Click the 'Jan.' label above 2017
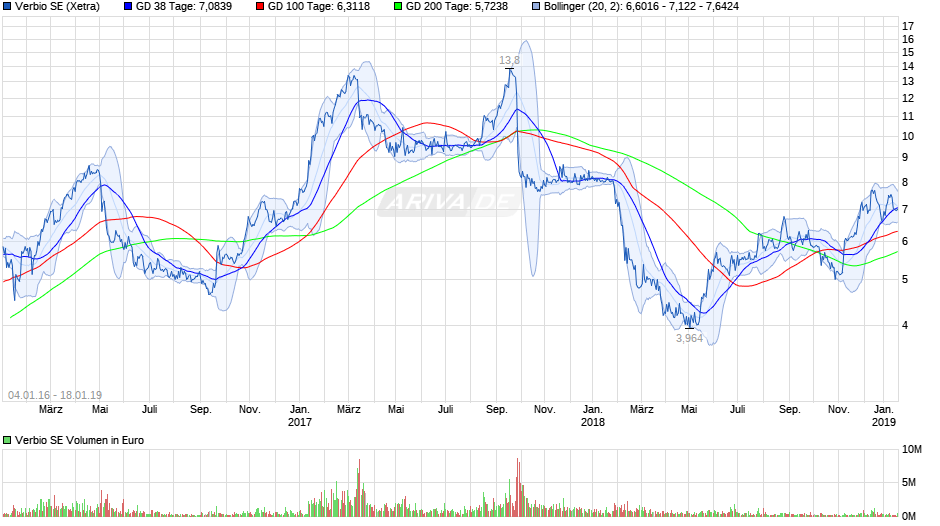The width and height of the screenshot is (940, 526). pos(300,410)
